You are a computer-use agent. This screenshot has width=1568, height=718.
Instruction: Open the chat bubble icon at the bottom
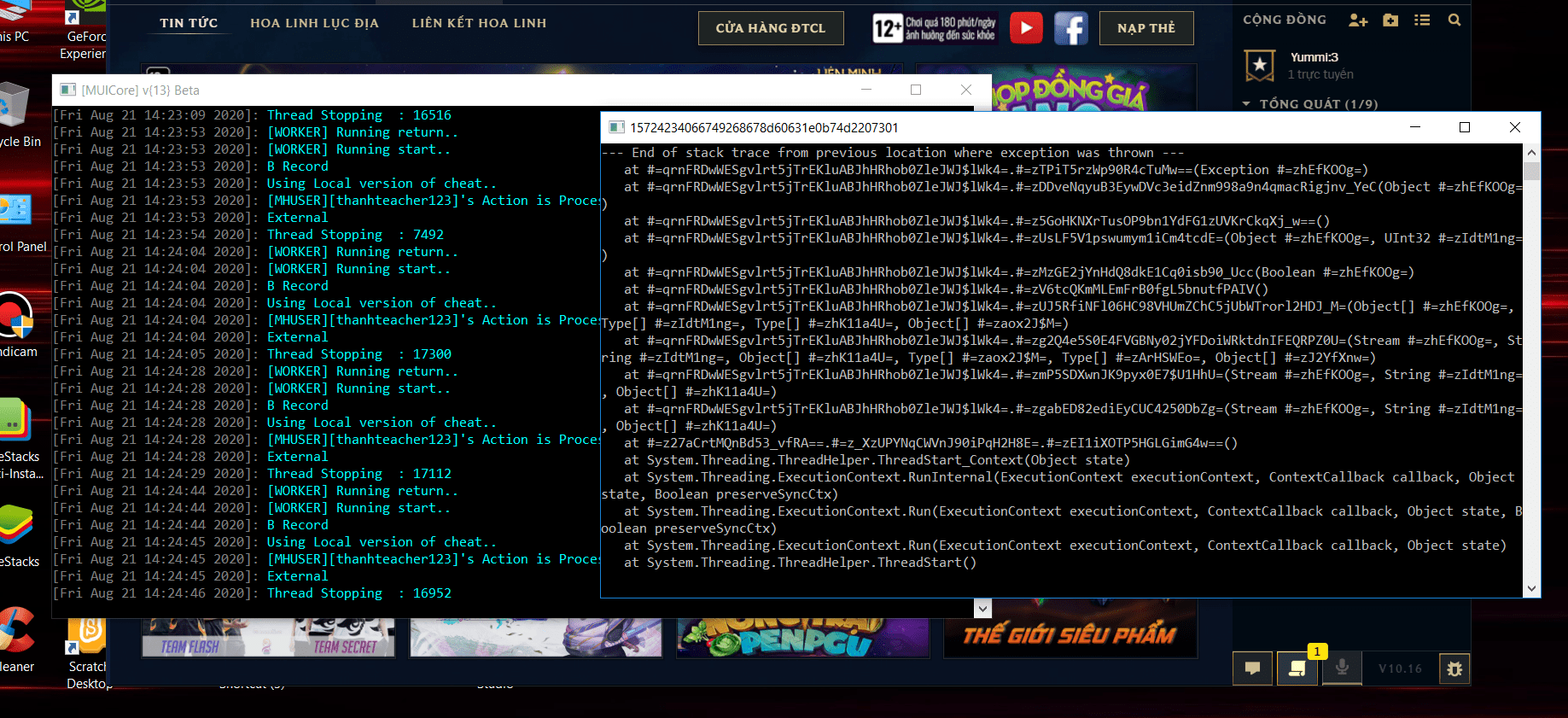[1252, 668]
